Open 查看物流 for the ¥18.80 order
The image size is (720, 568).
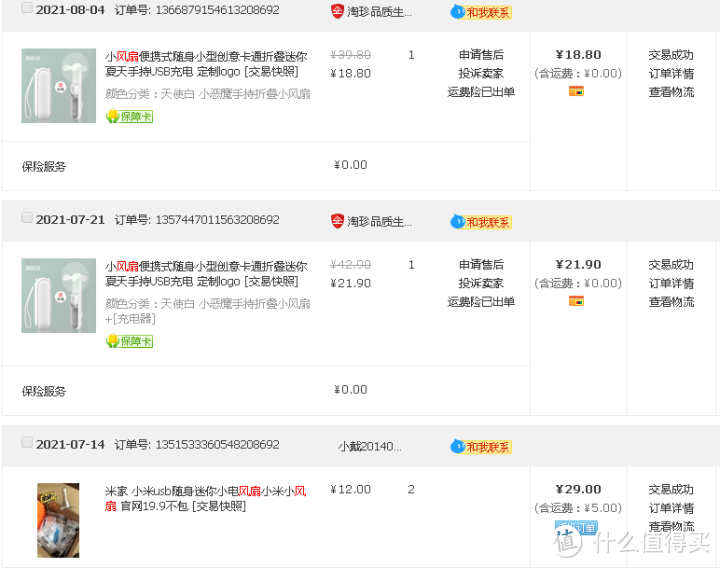tap(671, 92)
